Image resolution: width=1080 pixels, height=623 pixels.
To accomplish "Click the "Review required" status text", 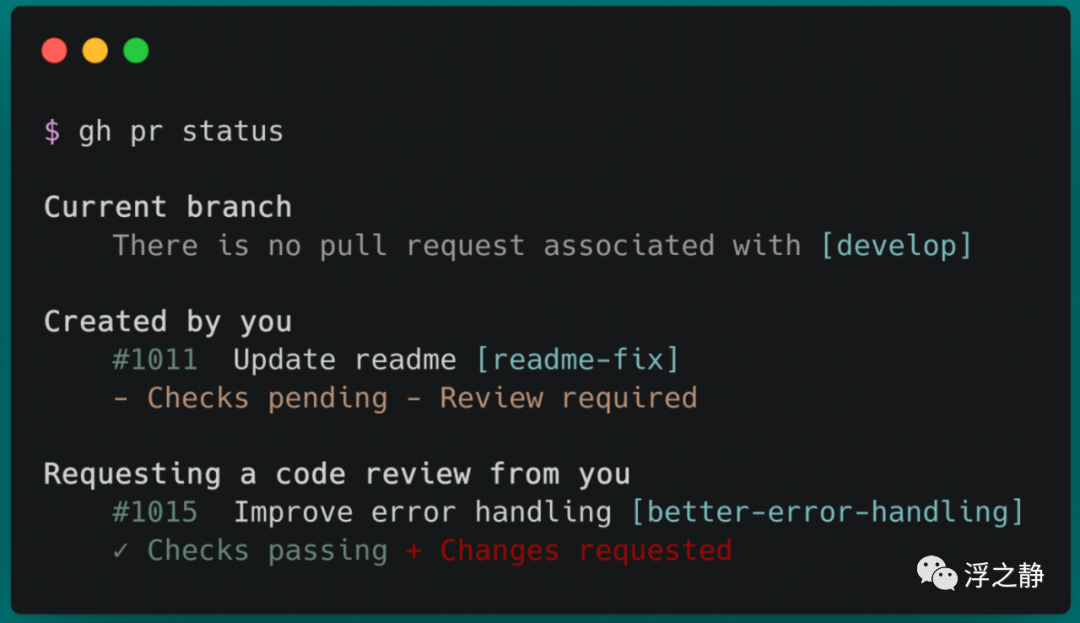I will 568,398.
